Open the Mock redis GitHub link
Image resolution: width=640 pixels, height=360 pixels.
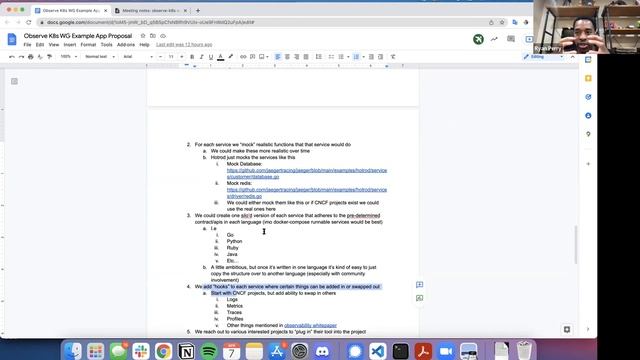pos(307,193)
